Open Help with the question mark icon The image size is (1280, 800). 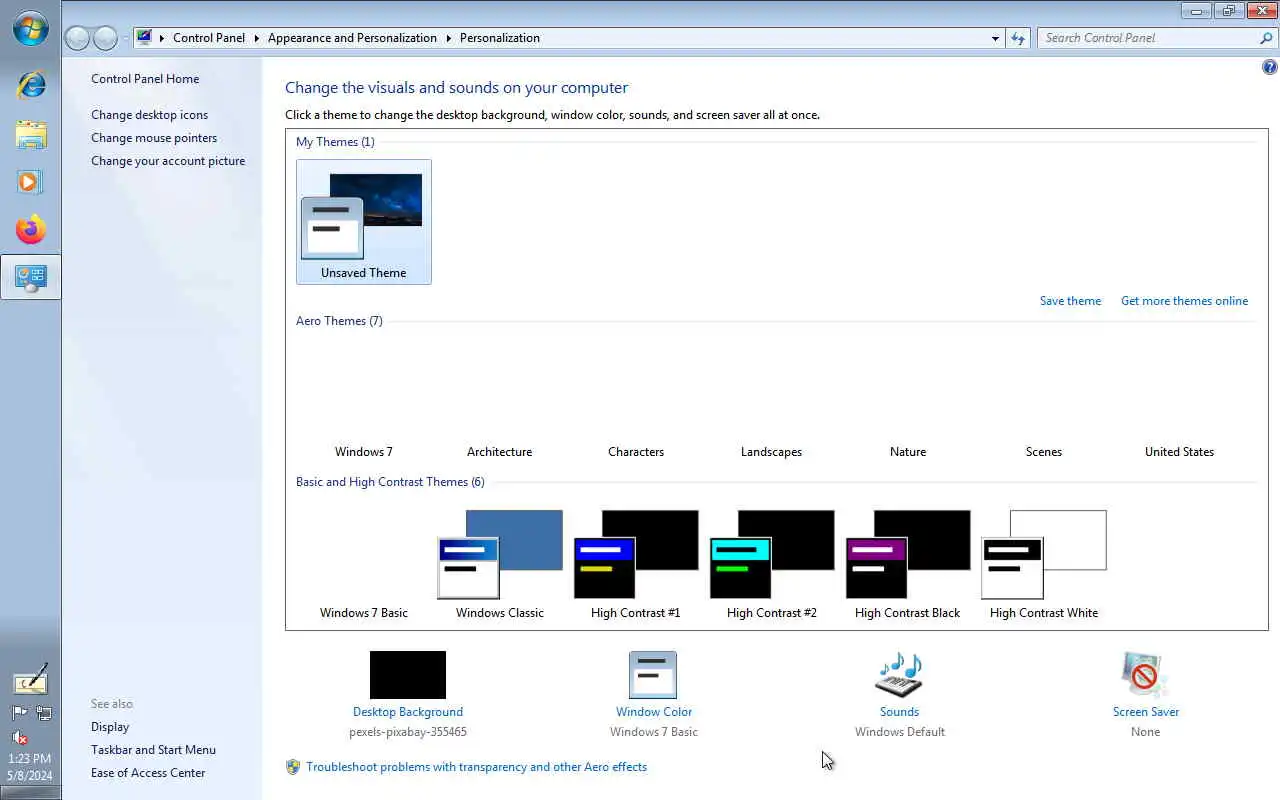click(1270, 68)
